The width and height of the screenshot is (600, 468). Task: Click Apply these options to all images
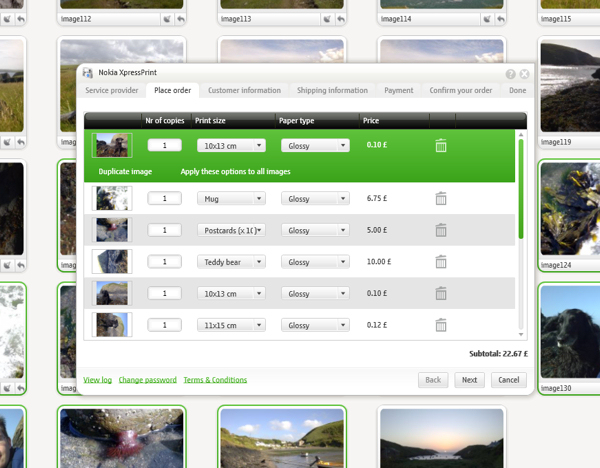tap(235, 171)
